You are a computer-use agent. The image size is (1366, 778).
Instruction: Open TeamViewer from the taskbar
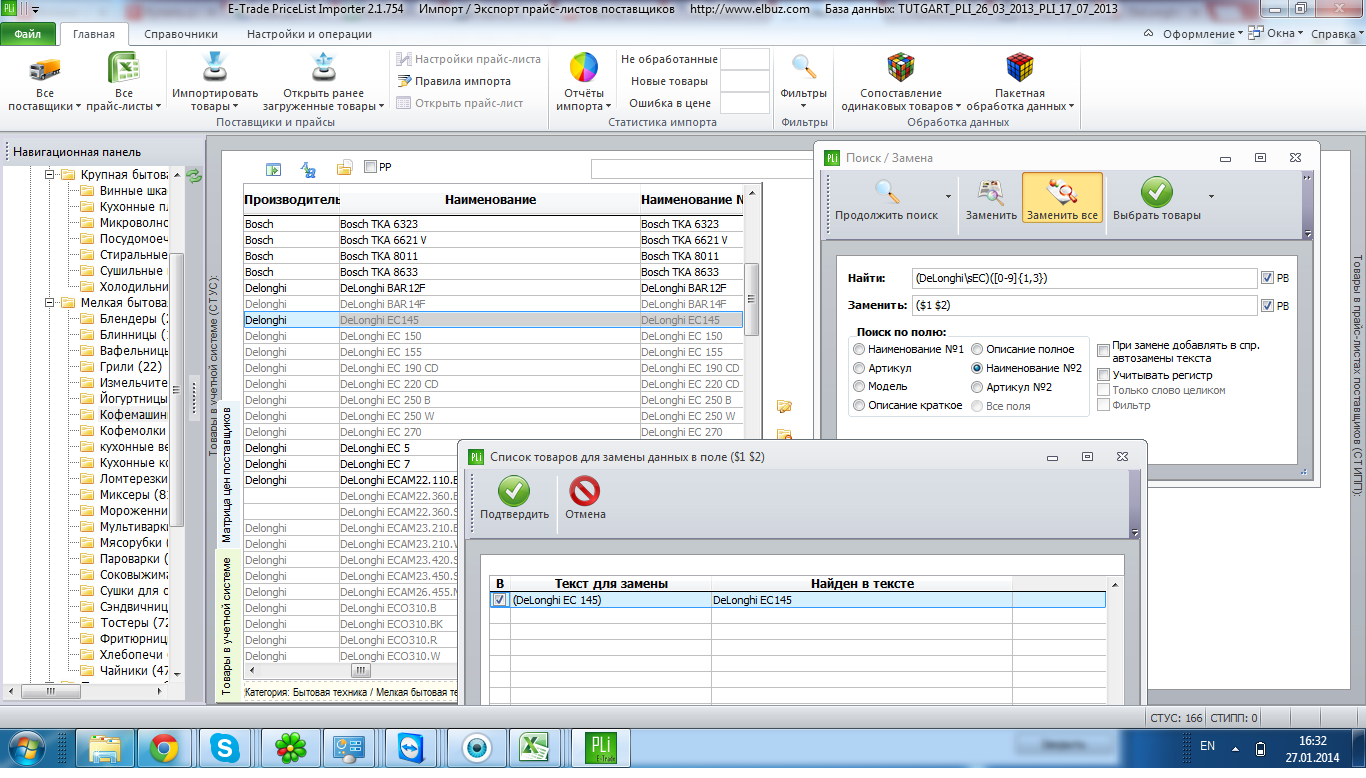[412, 748]
